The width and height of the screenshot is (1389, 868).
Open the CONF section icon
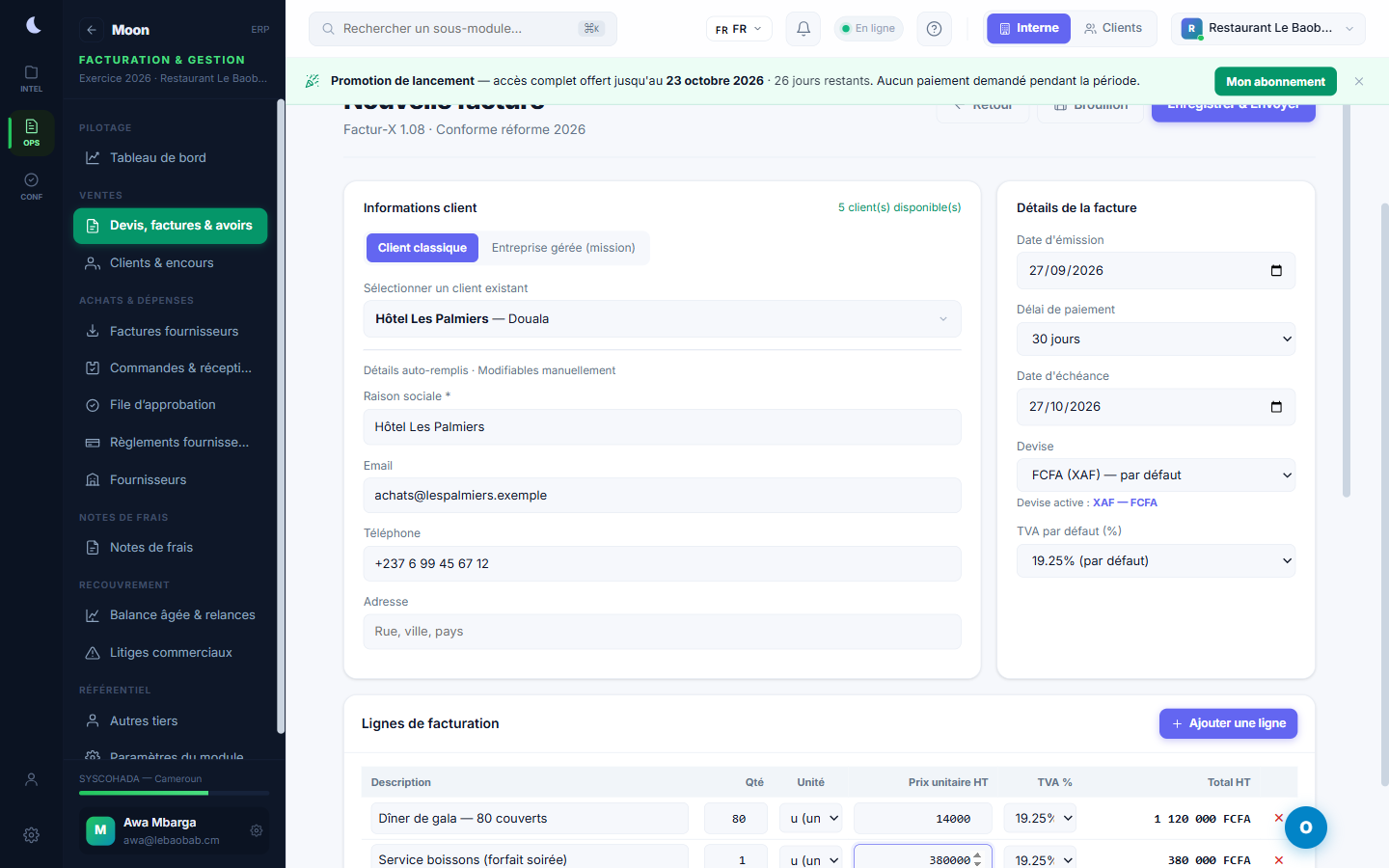pos(32,187)
